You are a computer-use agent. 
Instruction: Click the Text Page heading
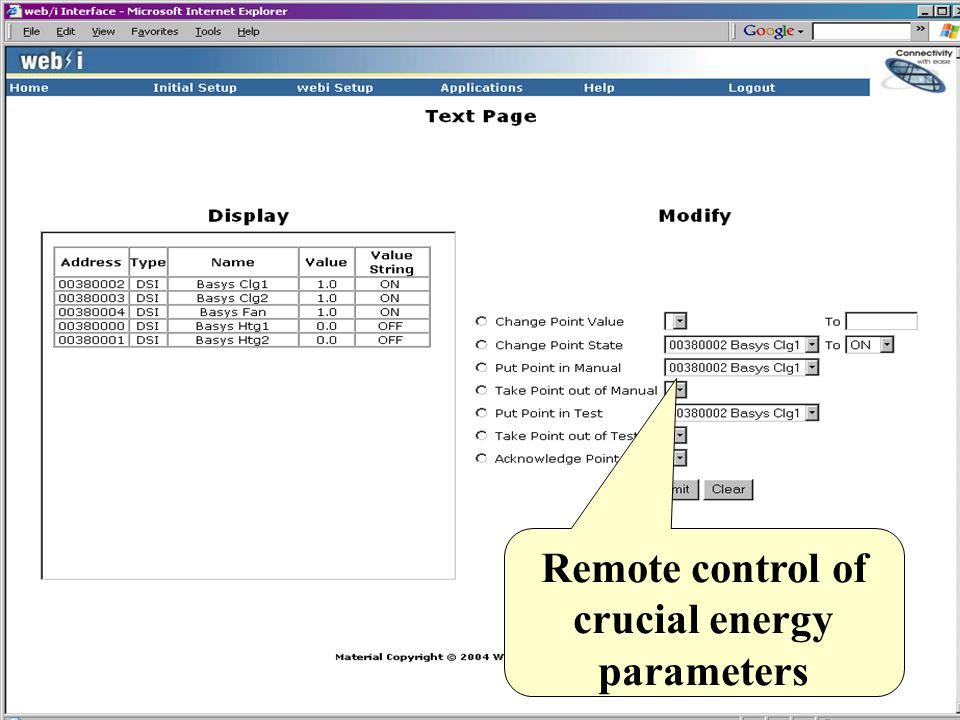[481, 116]
